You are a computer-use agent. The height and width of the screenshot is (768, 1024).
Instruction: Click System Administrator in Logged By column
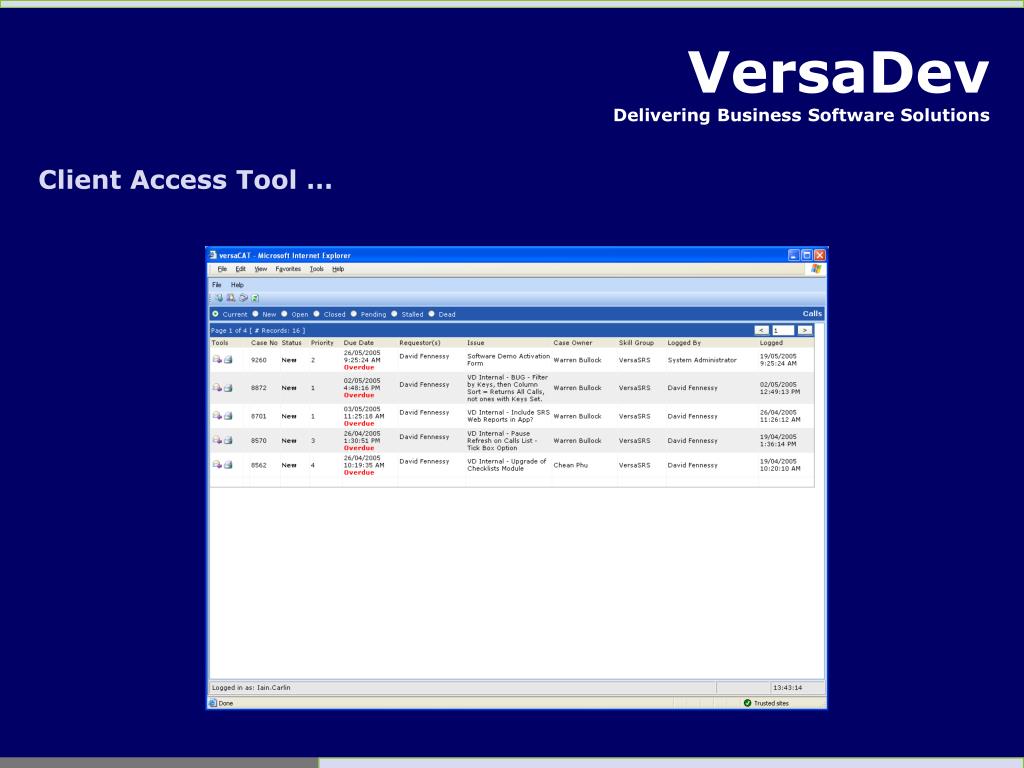point(701,360)
